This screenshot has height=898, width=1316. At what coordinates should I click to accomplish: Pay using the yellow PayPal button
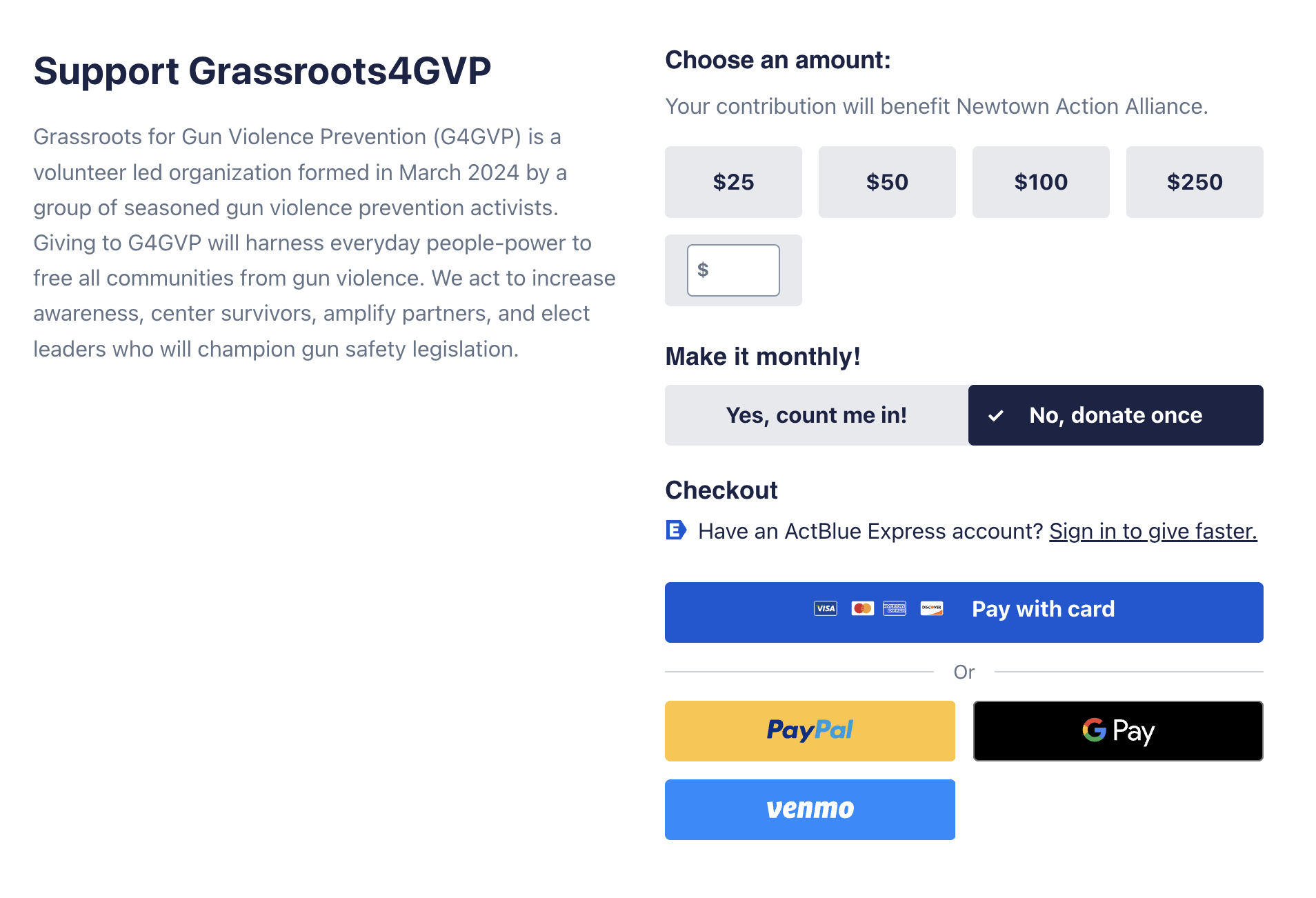(x=810, y=731)
